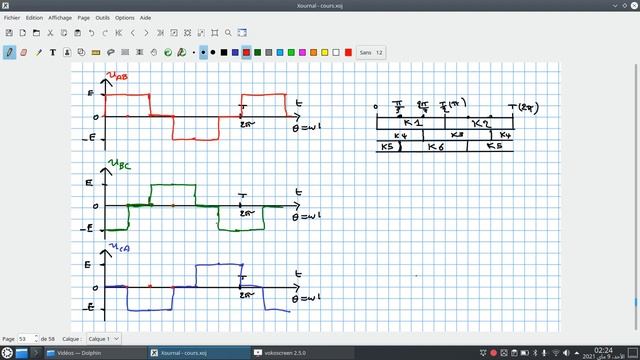Image resolution: width=640 pixels, height=360 pixels.
Task: Click the page number field
Action: click(x=25, y=339)
